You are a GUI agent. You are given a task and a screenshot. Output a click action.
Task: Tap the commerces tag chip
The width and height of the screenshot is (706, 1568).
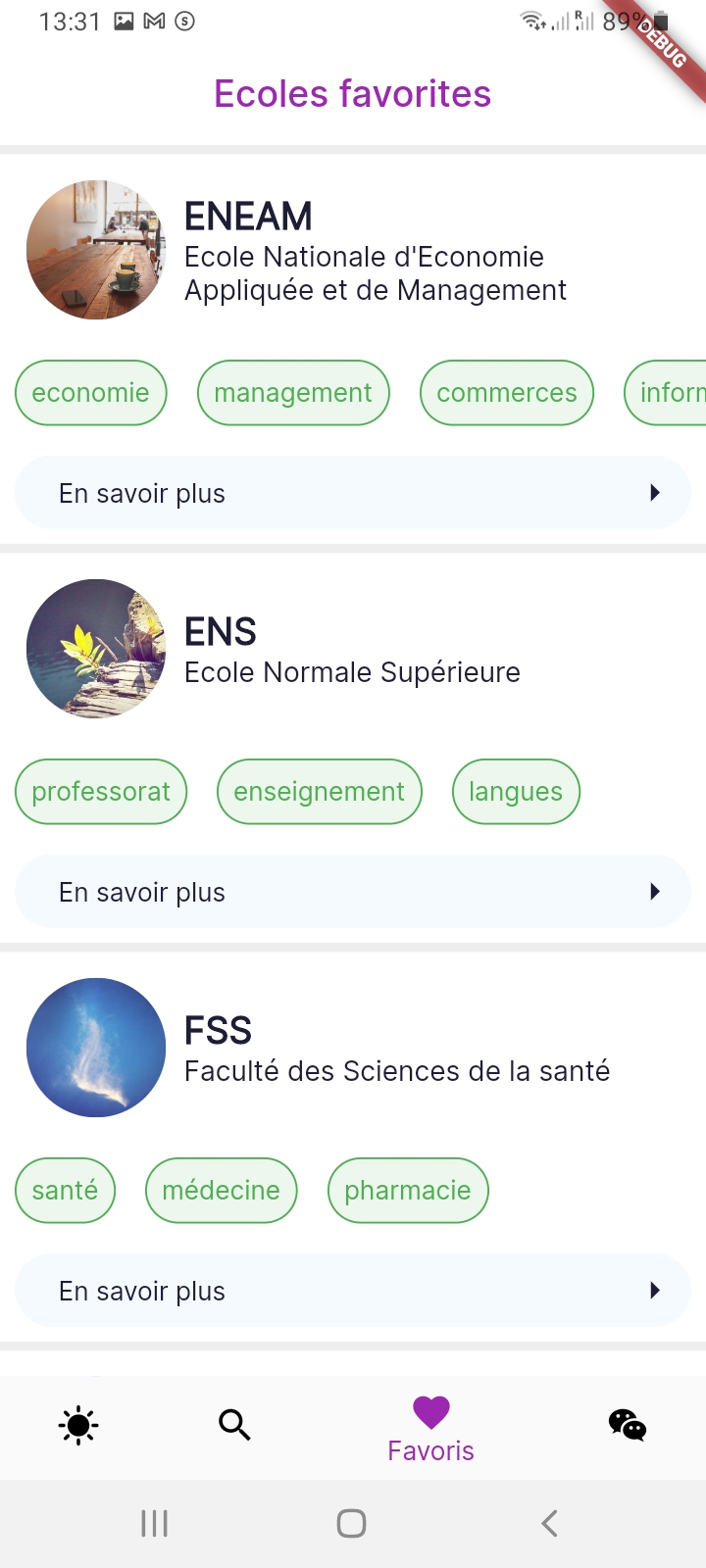click(507, 393)
